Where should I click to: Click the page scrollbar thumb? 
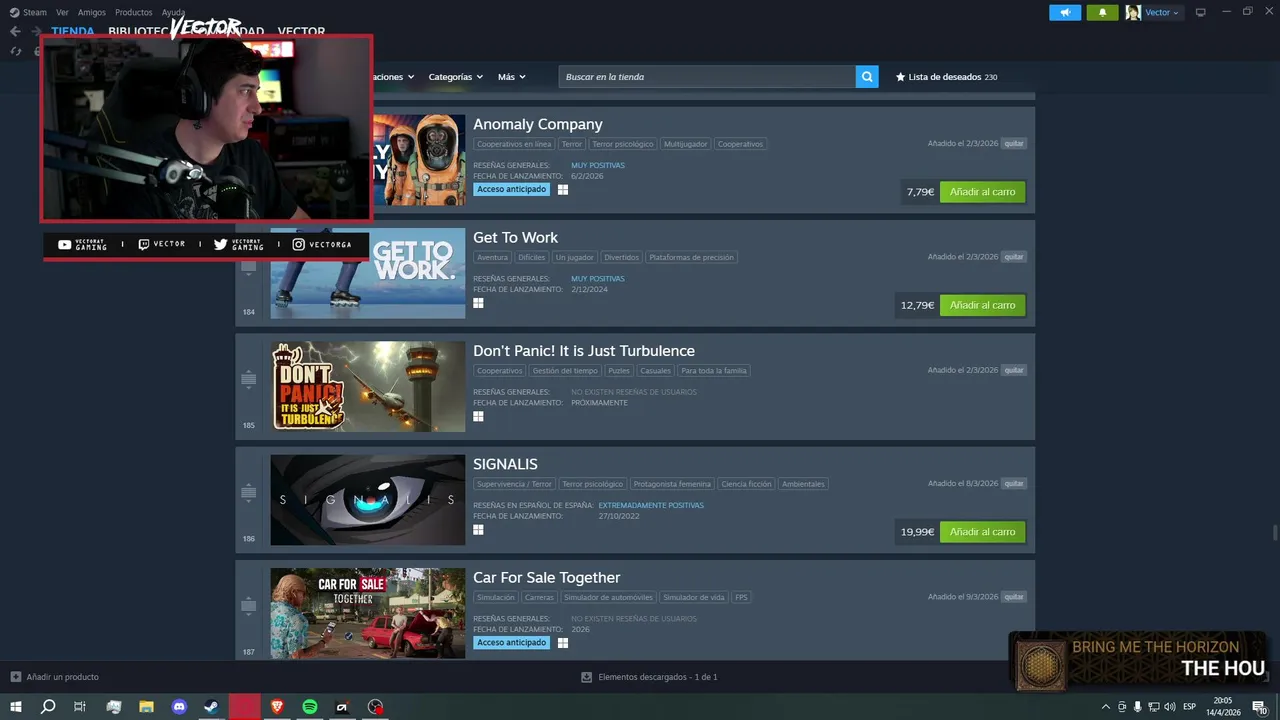point(1275,531)
